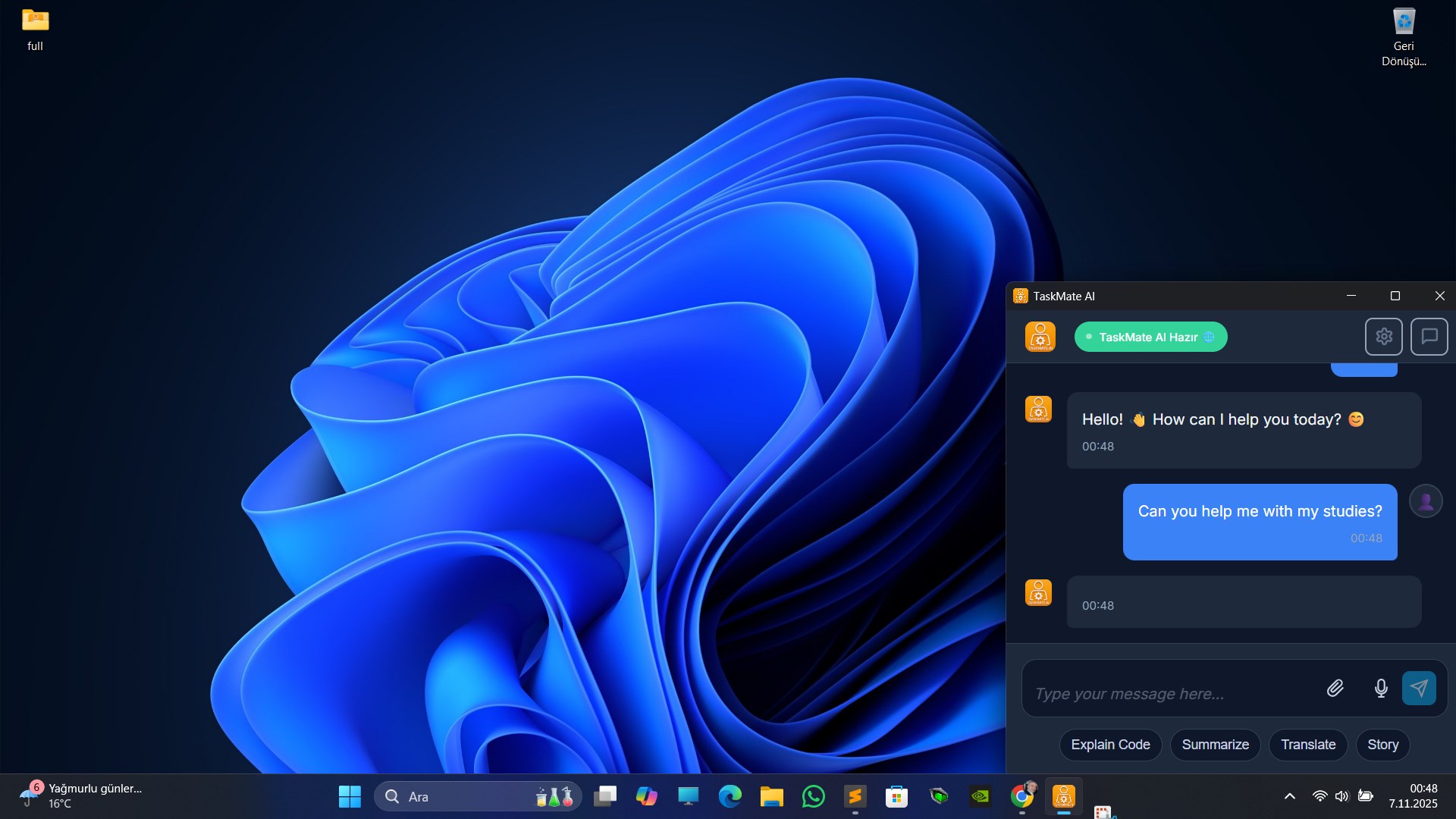The height and width of the screenshot is (819, 1456).
Task: Open Microsoft Store from the taskbar
Action: click(x=896, y=796)
